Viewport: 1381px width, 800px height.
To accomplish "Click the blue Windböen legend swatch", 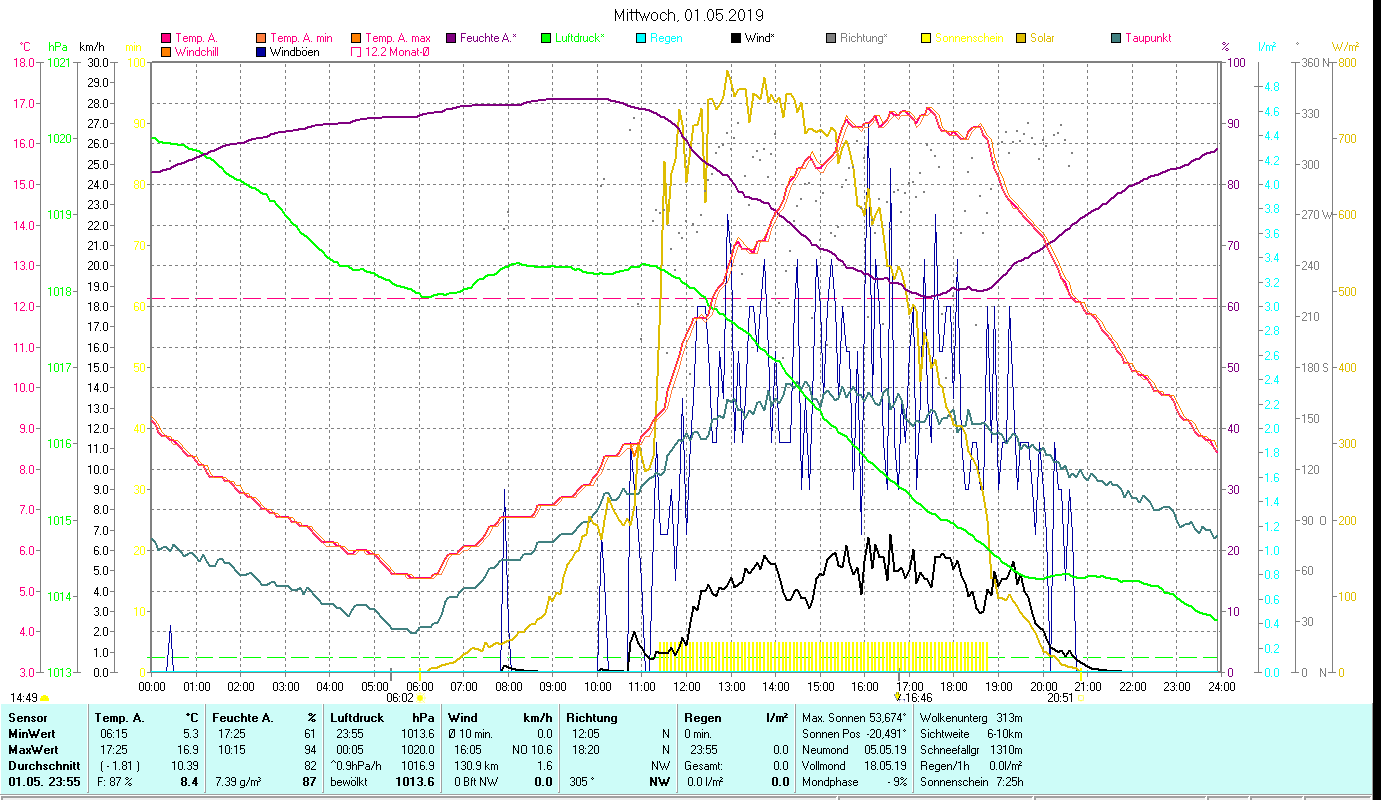I will pyautogui.click(x=261, y=52).
